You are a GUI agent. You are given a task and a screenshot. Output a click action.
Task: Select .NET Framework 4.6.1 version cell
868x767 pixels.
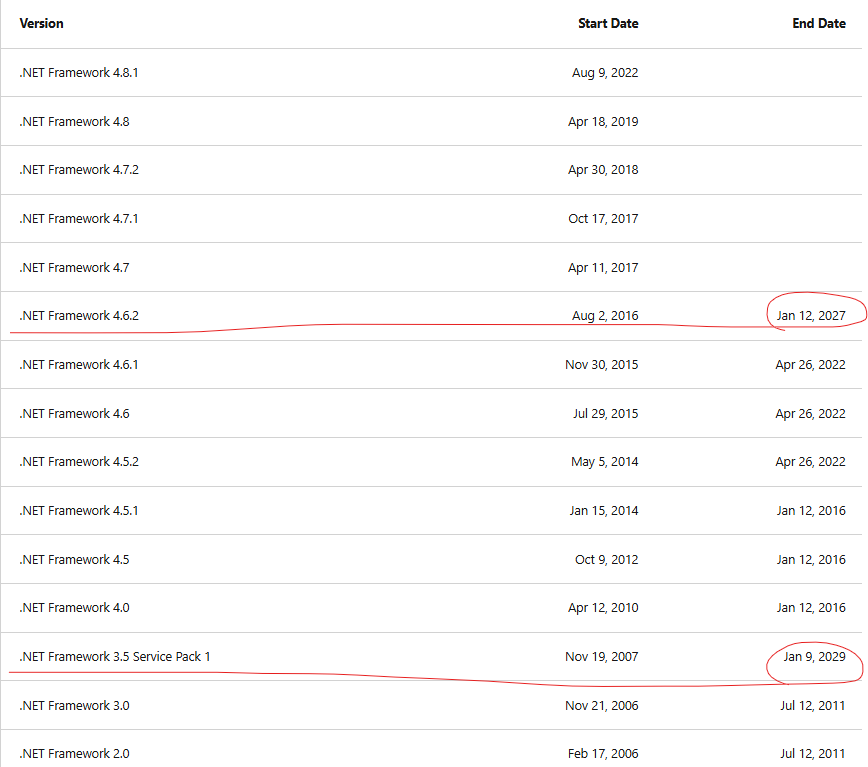click(x=79, y=365)
